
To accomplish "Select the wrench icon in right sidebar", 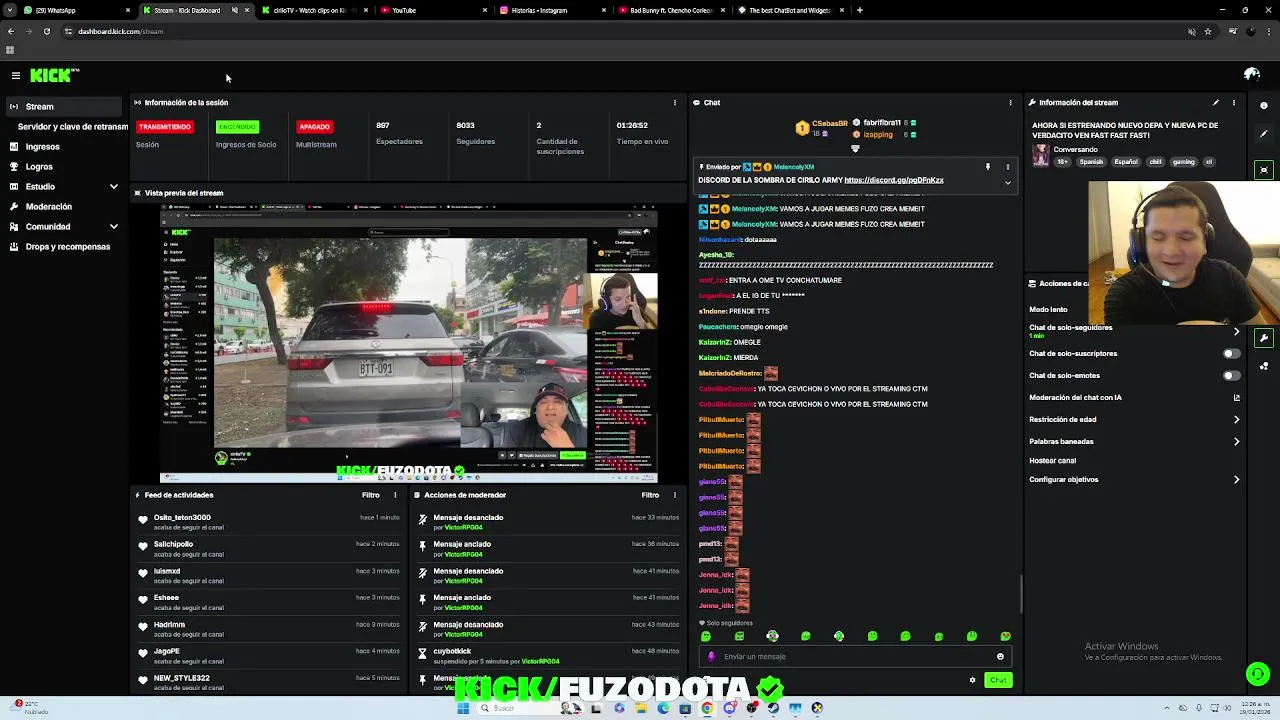I will pyautogui.click(x=1264, y=338).
